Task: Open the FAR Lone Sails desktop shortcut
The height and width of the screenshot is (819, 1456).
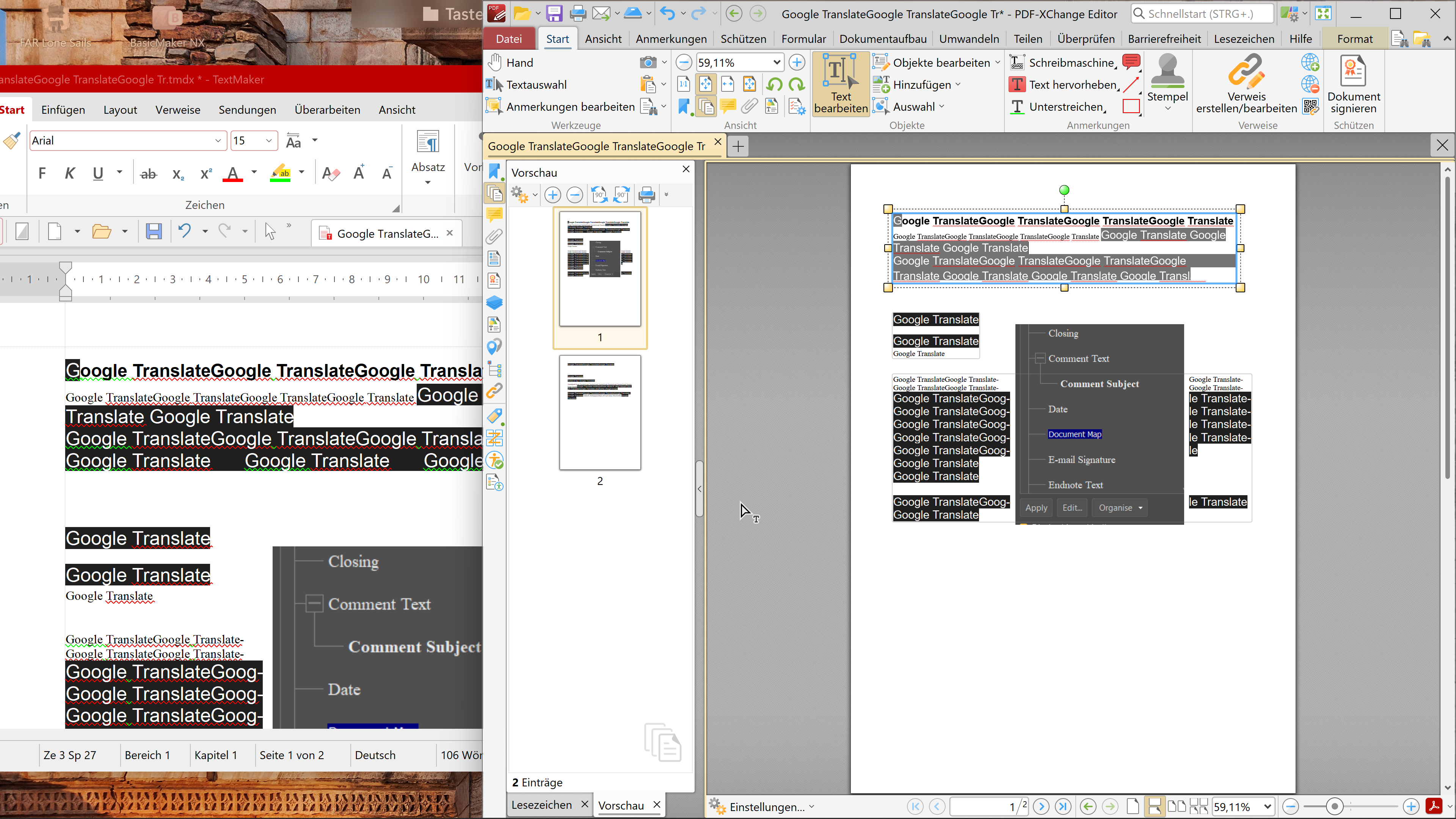Action: click(55, 26)
